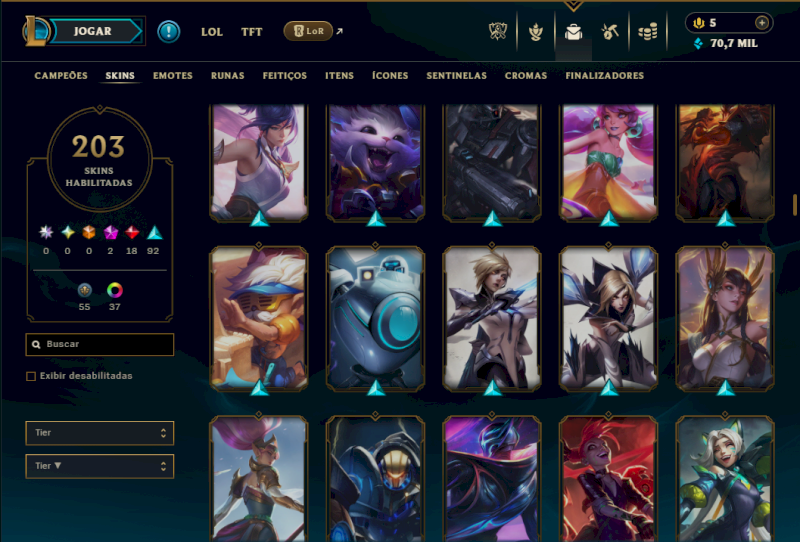Switch to the Cromas tab
This screenshot has width=800, height=542.
click(x=526, y=76)
